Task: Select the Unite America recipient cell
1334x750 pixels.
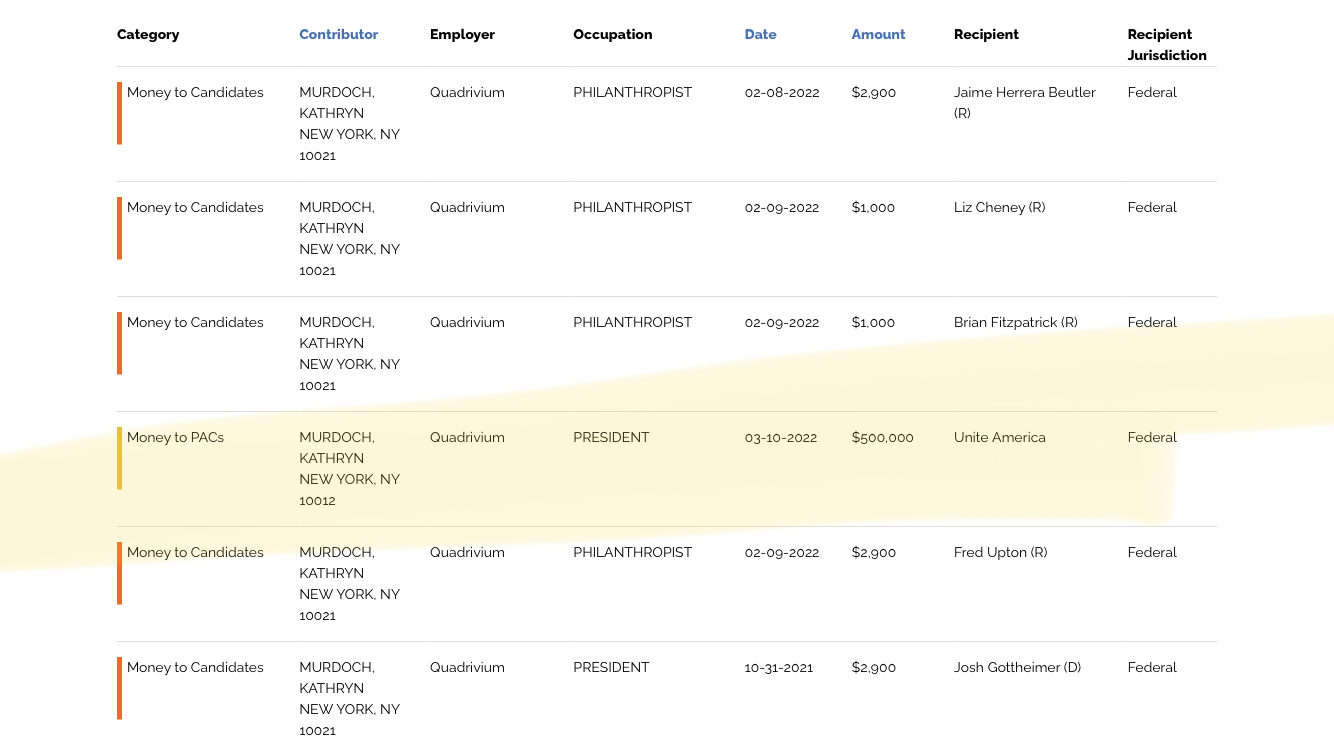Action: pos(999,437)
